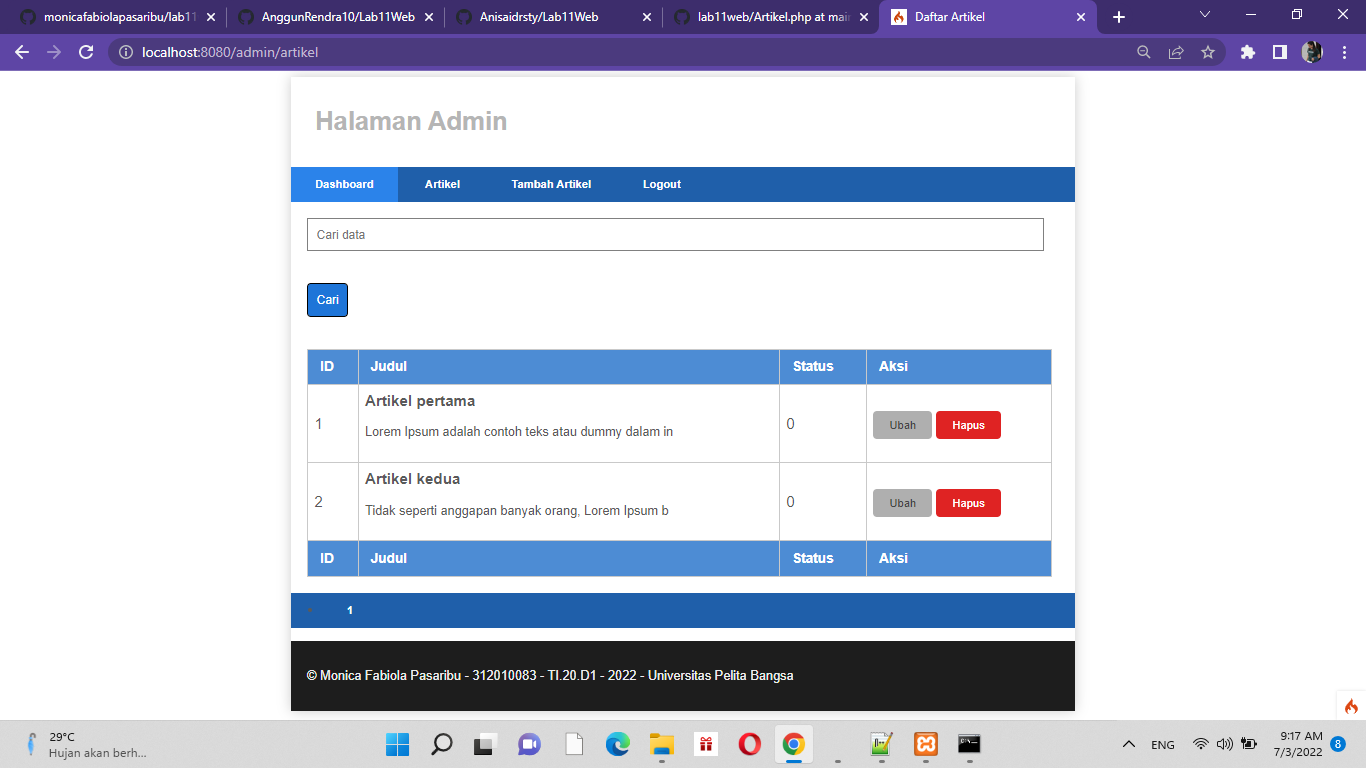Viewport: 1366px width, 768px height.
Task: Bookmark this page with the star icon
Action: coord(1209,52)
